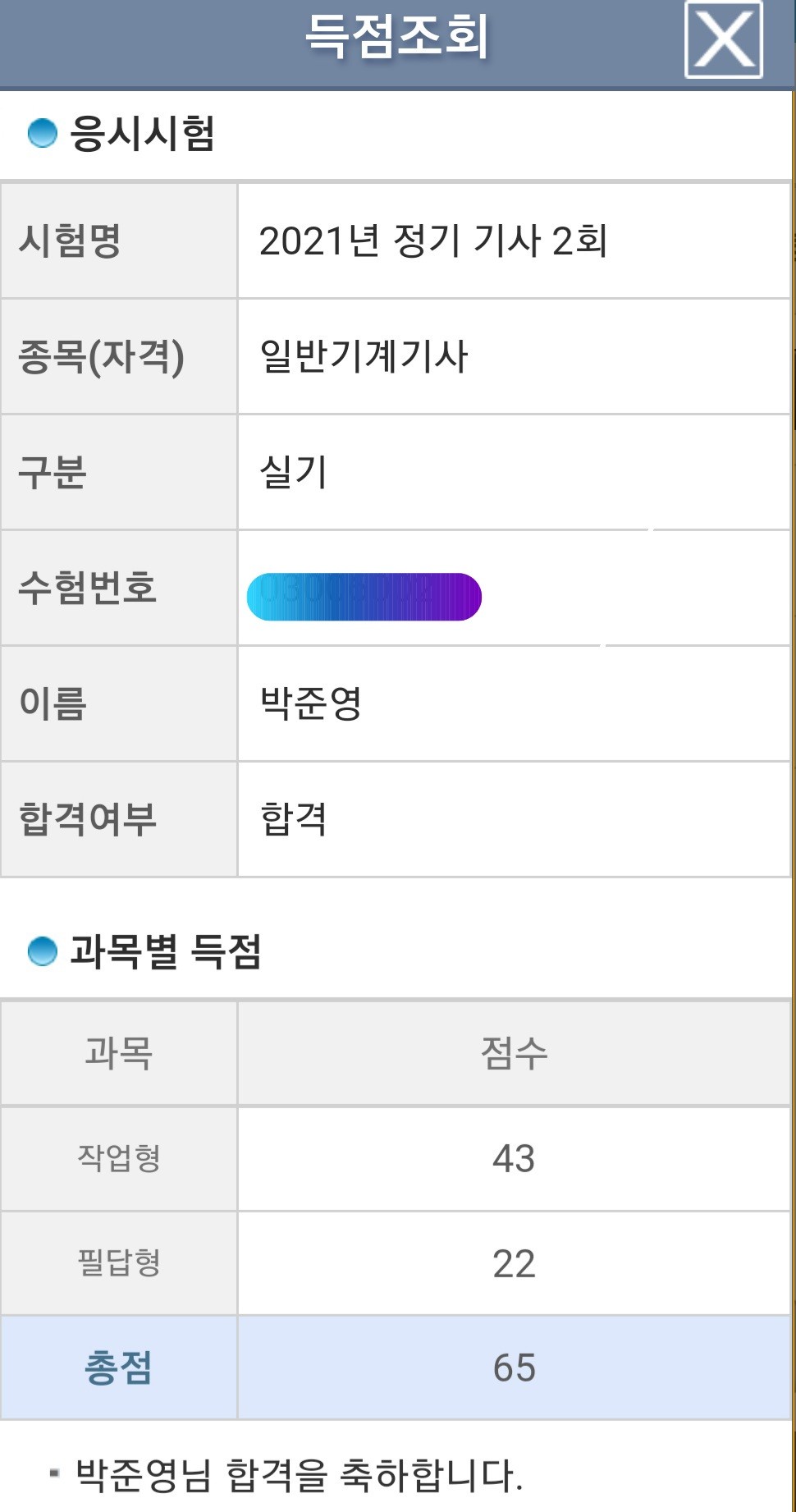
Task: Click the 합격여부 row label
Action: tap(88, 819)
